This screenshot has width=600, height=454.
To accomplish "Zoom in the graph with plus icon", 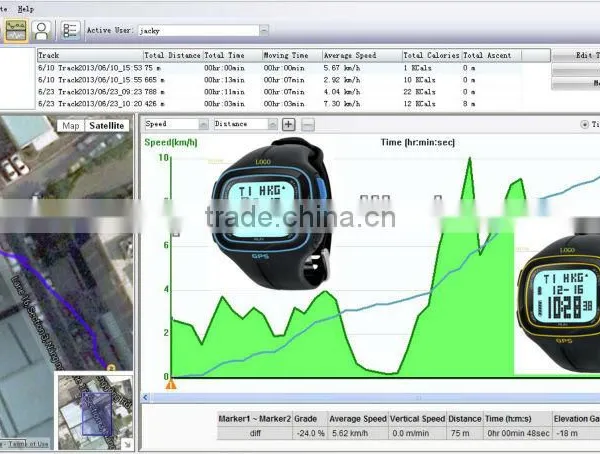I will click(x=289, y=124).
